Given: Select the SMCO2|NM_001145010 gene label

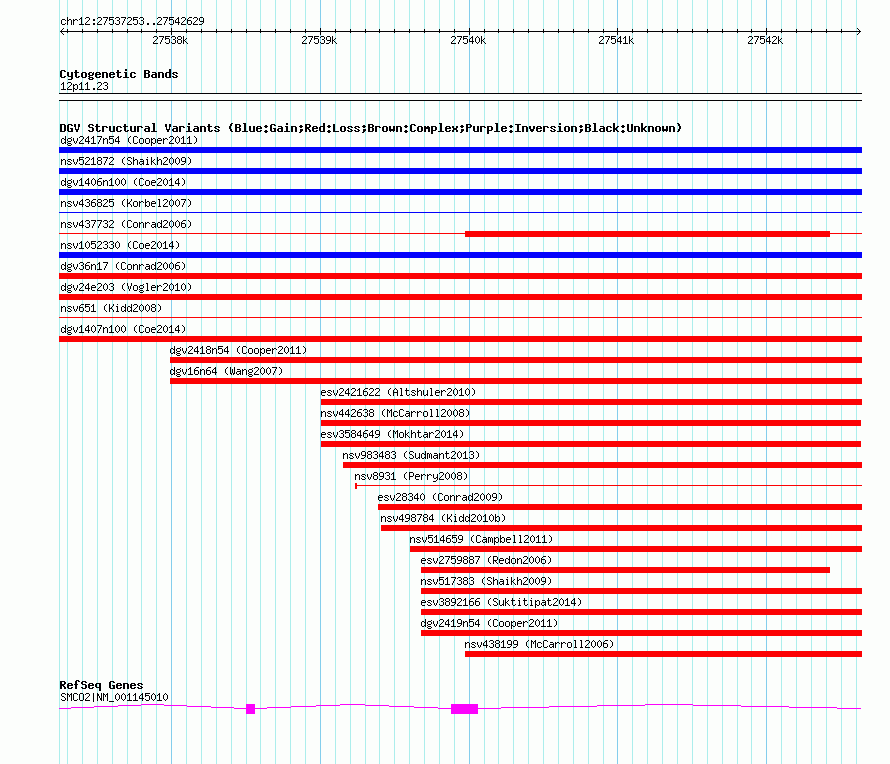Looking at the screenshot, I should 114,698.
